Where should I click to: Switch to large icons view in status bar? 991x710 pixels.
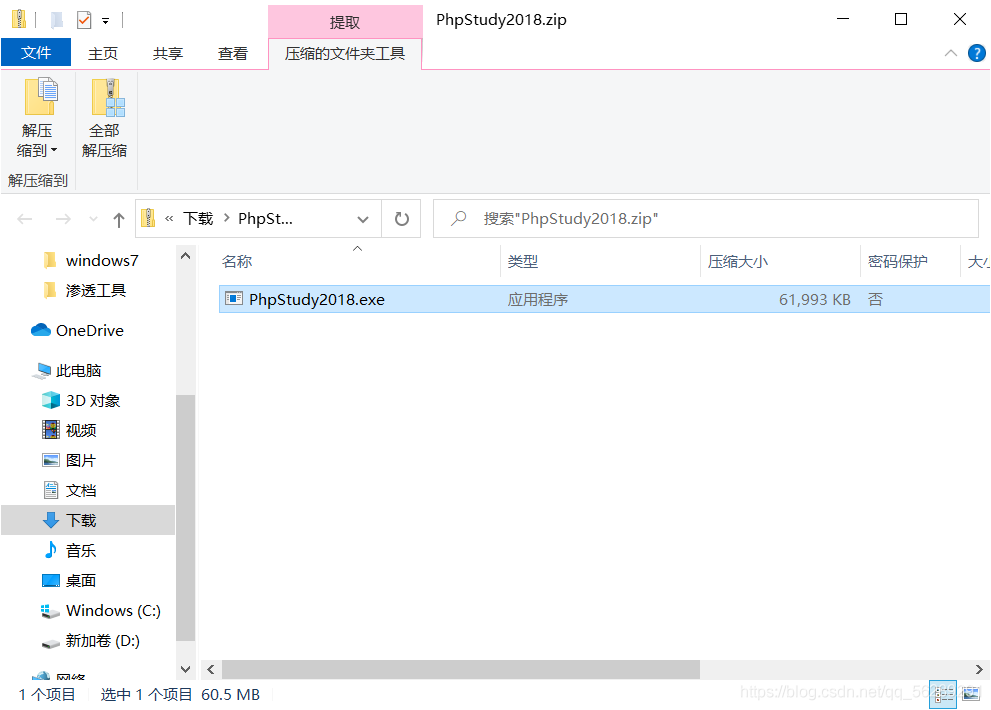pyautogui.click(x=972, y=693)
